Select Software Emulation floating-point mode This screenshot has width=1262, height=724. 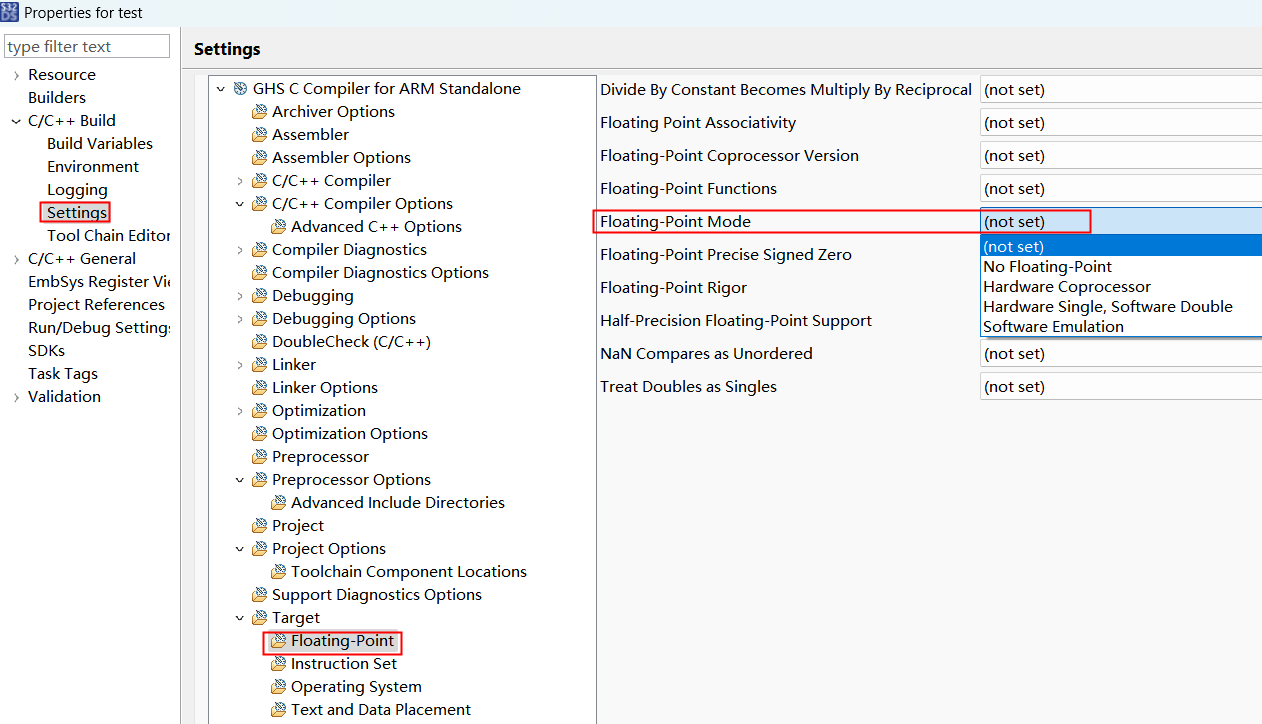coord(1053,327)
